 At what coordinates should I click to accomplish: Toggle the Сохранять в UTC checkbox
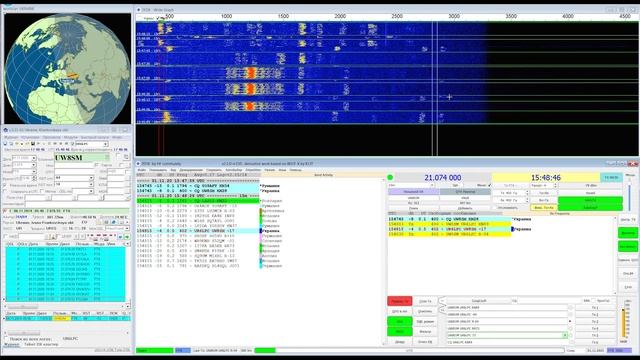5,191
